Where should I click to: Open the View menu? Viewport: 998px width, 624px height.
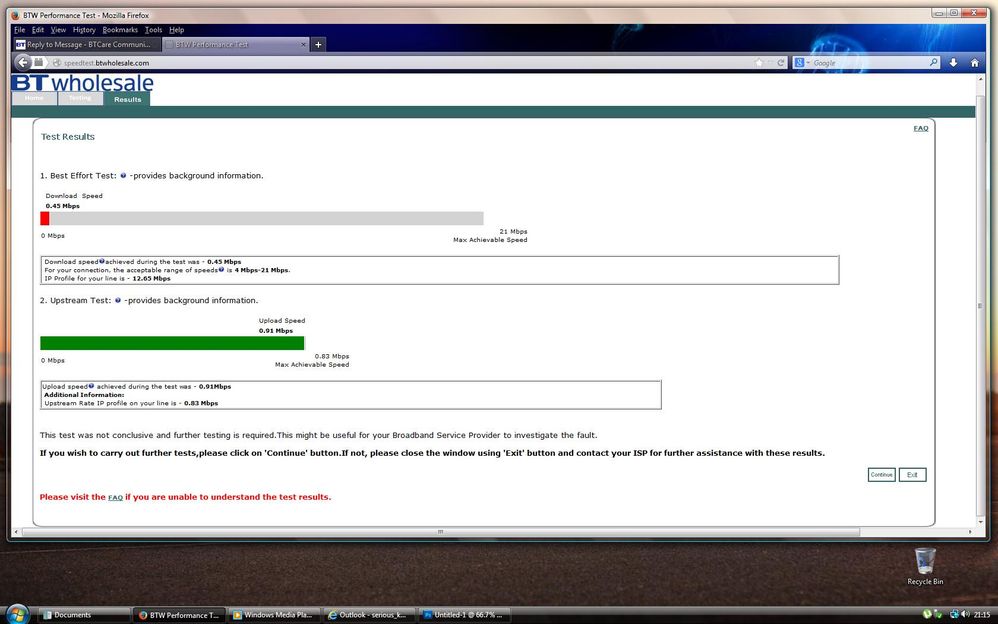pyautogui.click(x=58, y=30)
